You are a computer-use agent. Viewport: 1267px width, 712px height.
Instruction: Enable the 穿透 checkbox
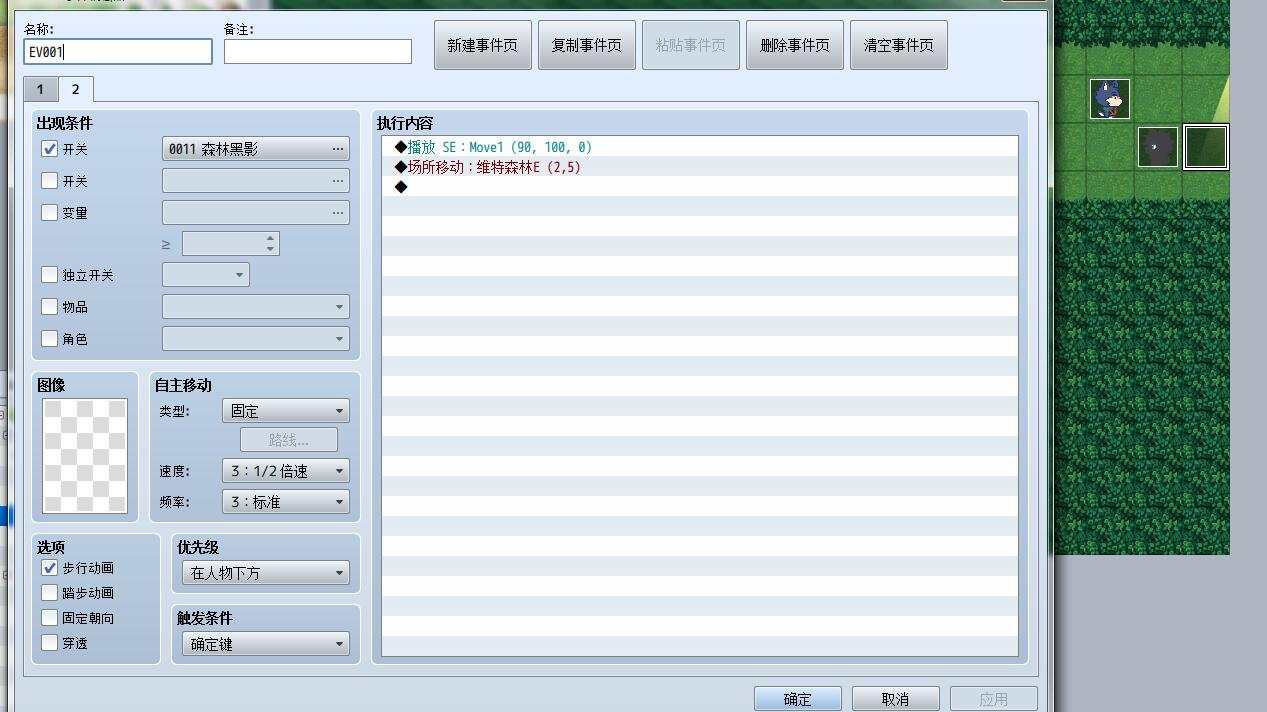pos(49,643)
